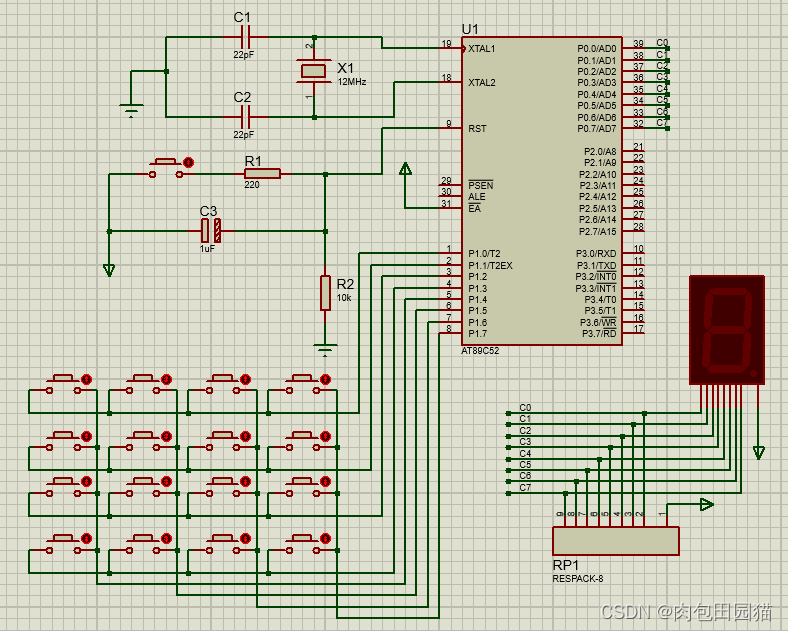Screen dimensions: 788x631
Task: Click the RESPACK-8 value label
Action: coord(577,579)
